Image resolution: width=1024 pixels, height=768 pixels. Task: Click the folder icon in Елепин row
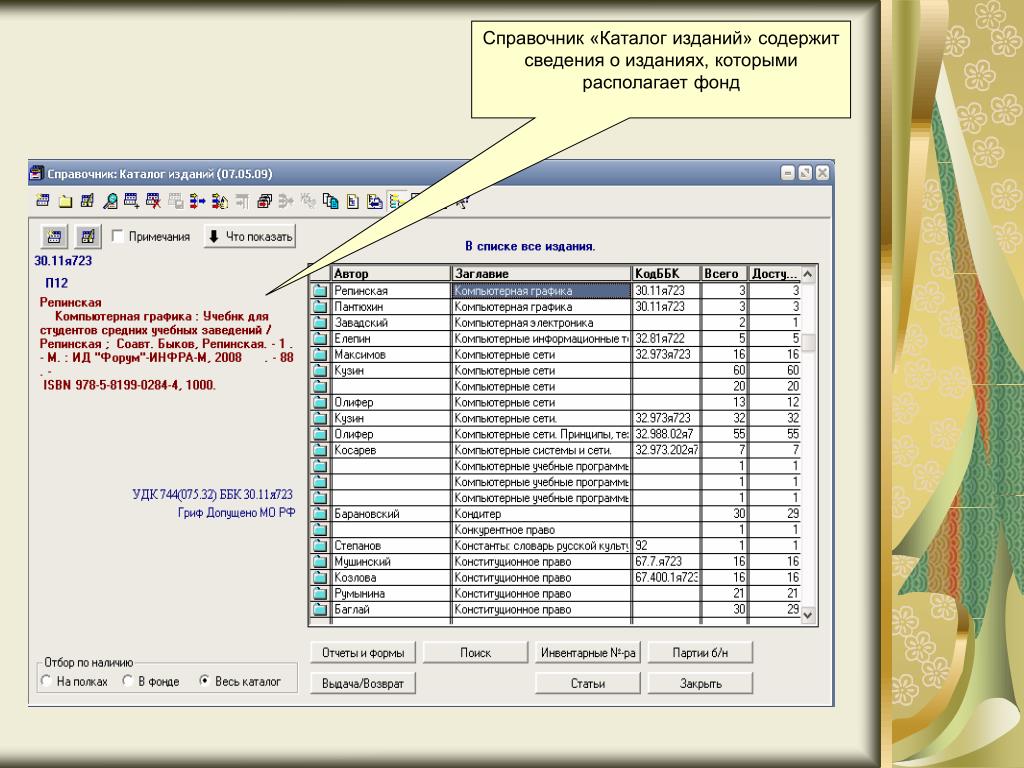pos(319,338)
